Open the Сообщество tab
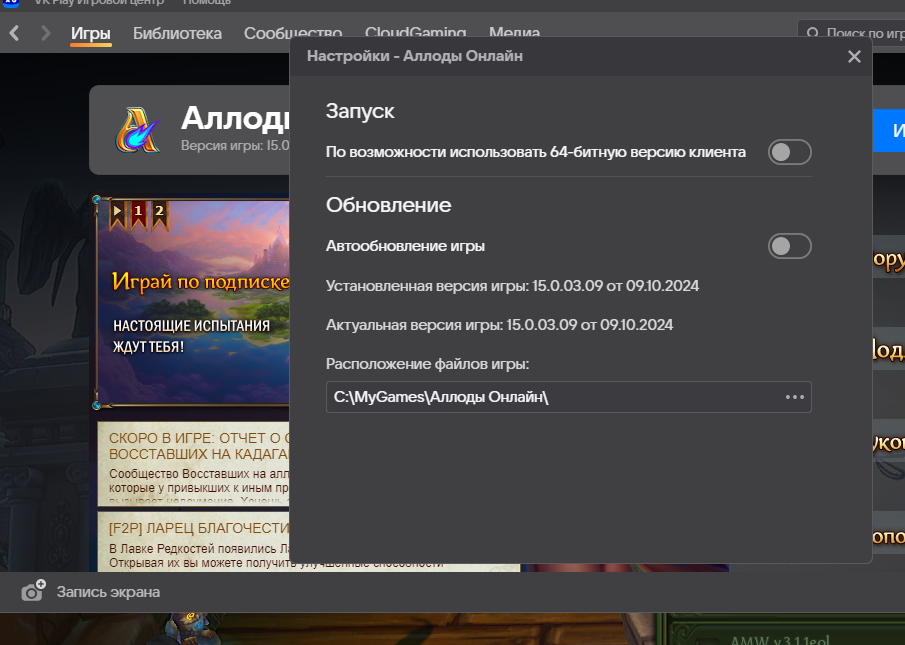This screenshot has width=905, height=645. coord(293,32)
